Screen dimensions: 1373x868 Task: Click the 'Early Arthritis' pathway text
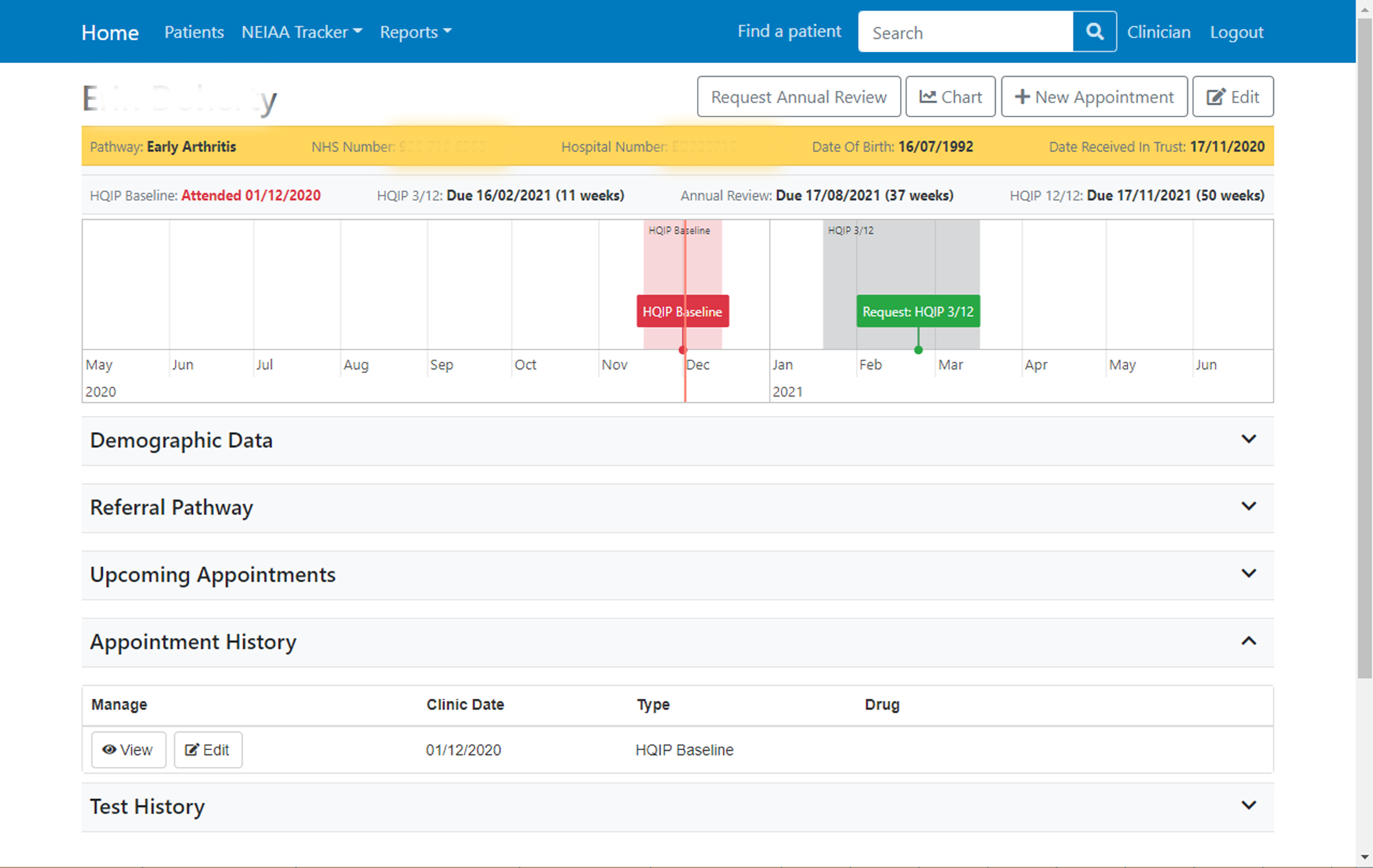(191, 147)
